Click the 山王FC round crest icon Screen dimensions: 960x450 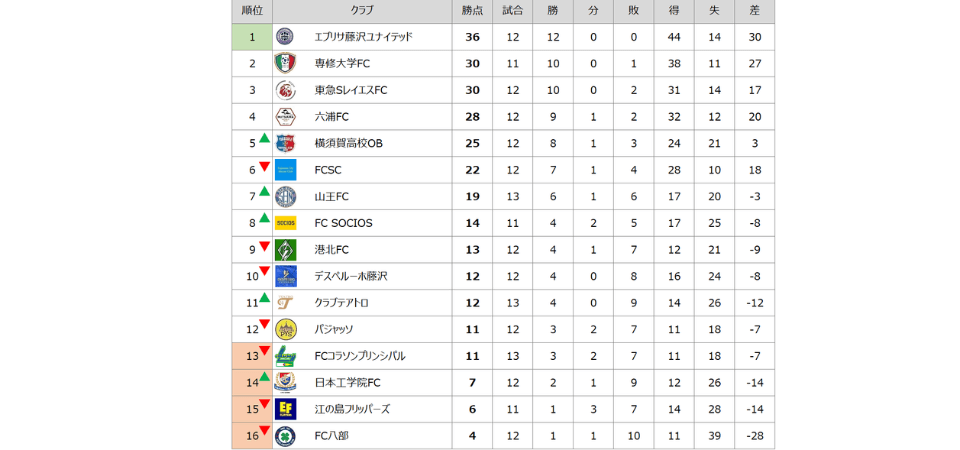pyautogui.click(x=285, y=196)
